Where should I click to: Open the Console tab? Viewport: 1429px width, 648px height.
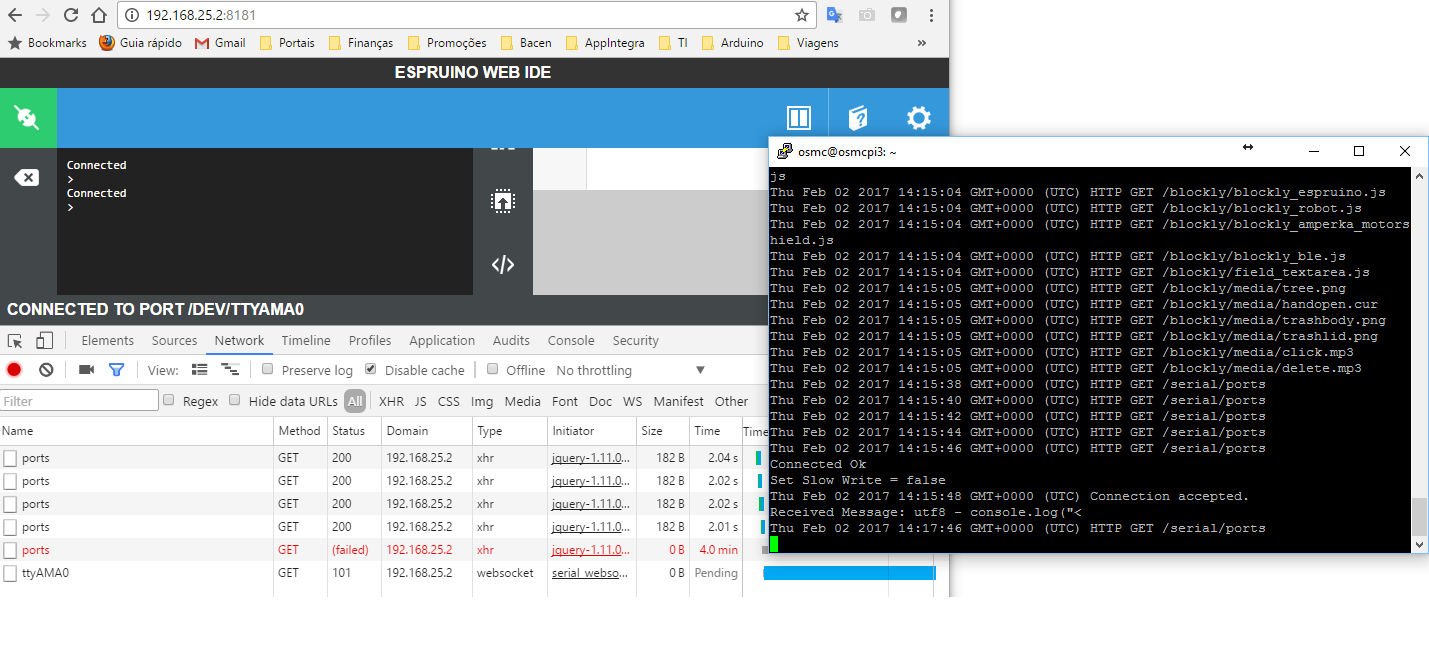tap(571, 341)
